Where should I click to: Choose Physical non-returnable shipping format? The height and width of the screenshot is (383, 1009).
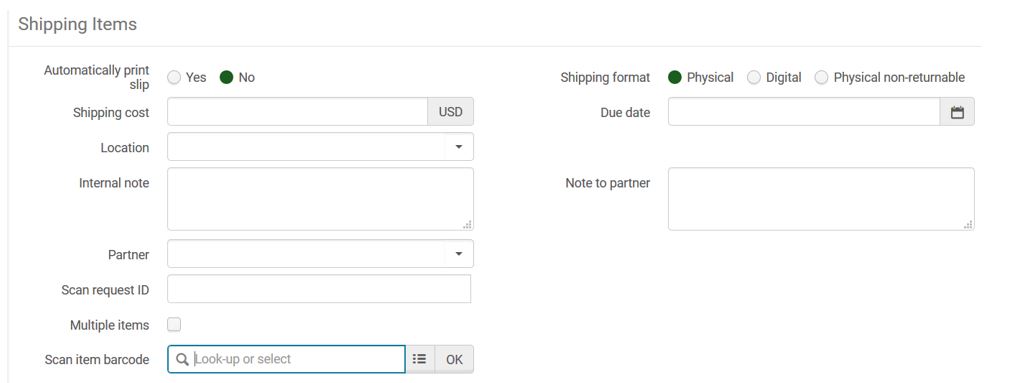click(x=822, y=77)
